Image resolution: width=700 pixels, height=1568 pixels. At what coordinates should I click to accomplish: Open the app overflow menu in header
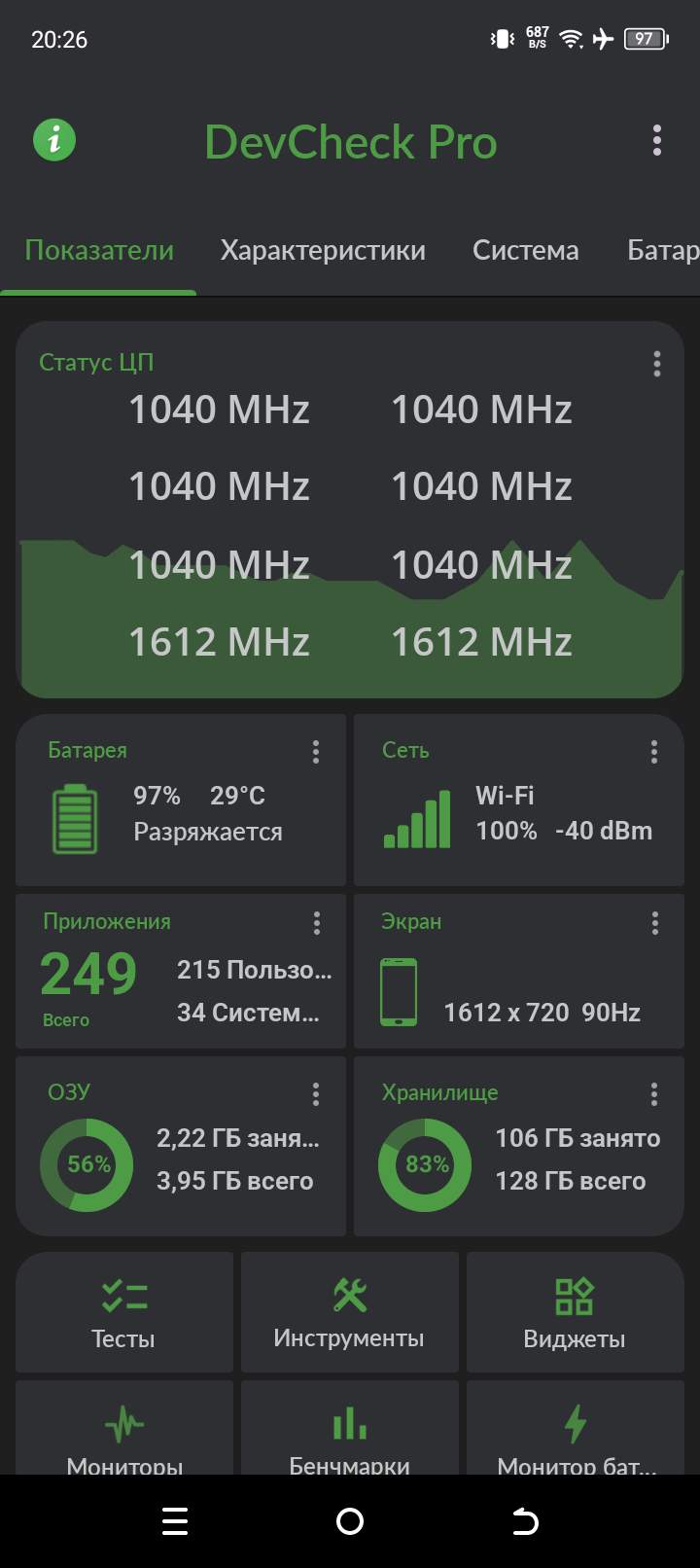click(657, 141)
